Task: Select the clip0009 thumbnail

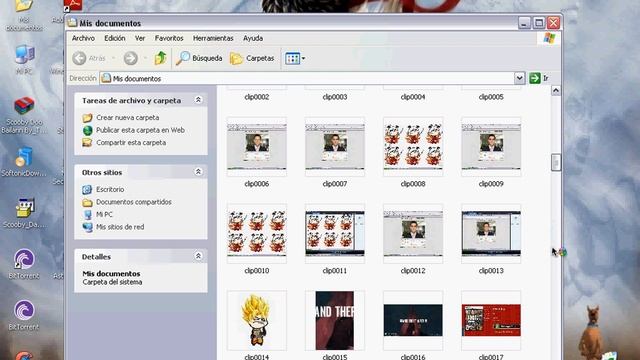Action: tap(491, 147)
